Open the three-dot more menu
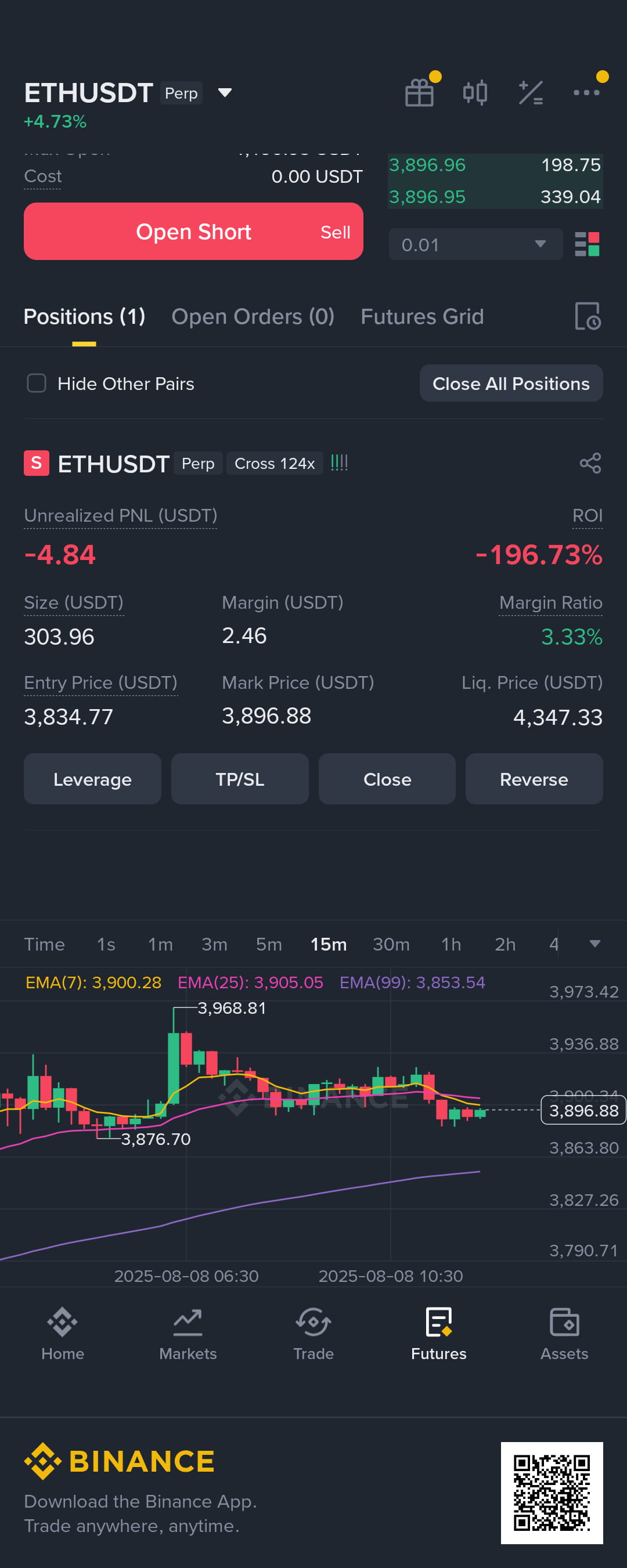627x1568 pixels. tap(586, 92)
